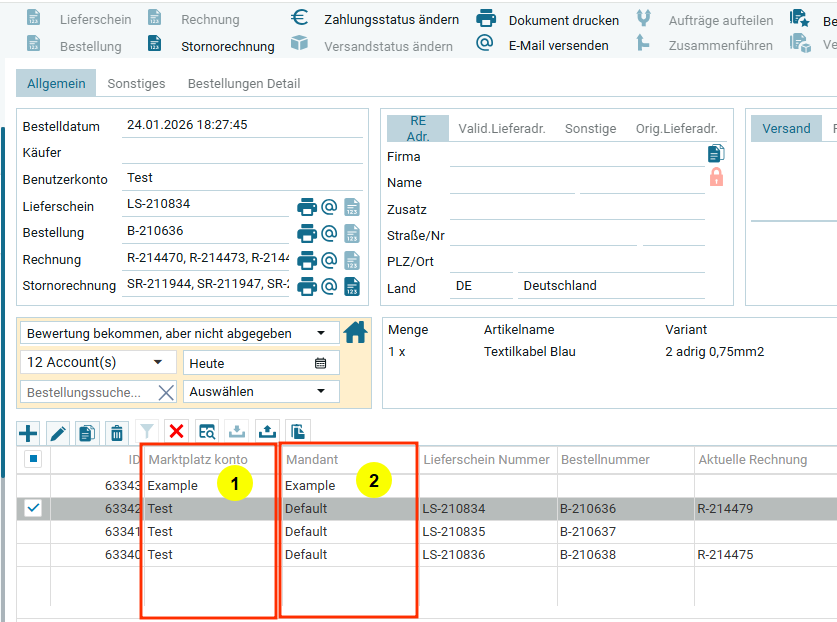Image resolution: width=837 pixels, height=622 pixels.
Task: Open the Bestellungen Detail tab
Action: click(x=244, y=84)
